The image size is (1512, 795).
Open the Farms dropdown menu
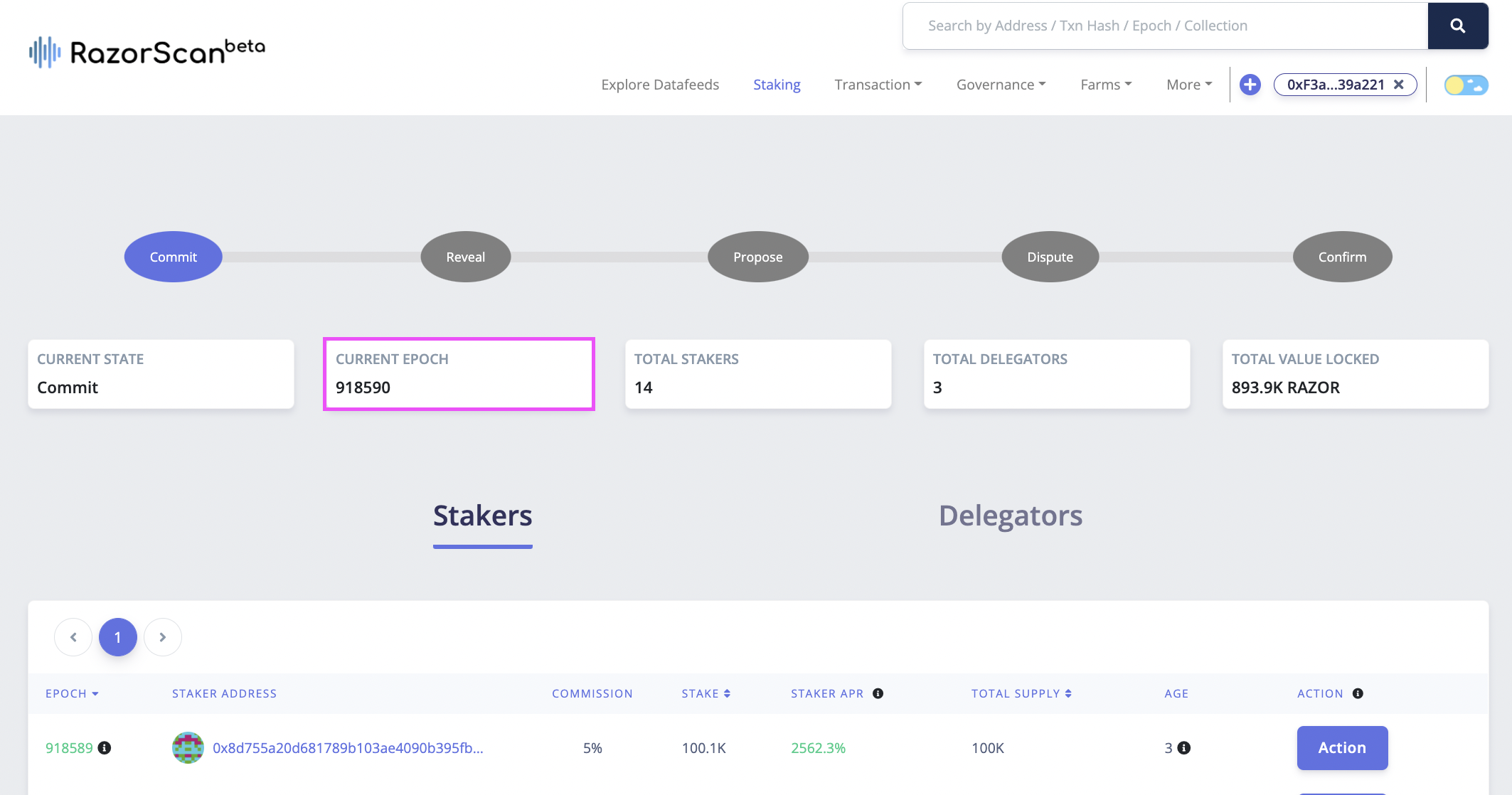[x=1105, y=85]
